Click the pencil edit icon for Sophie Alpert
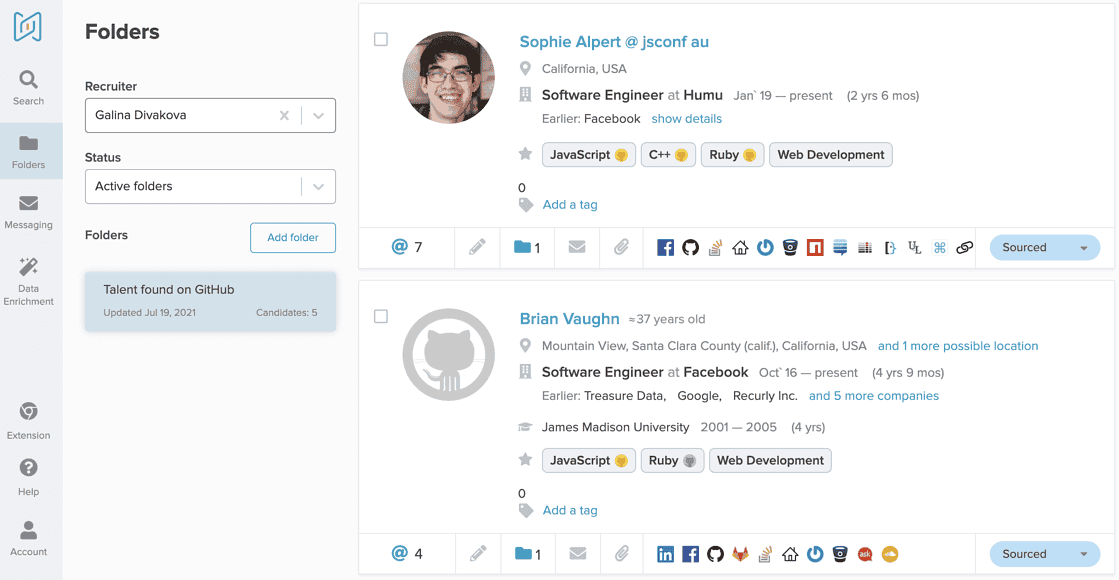Screen dimensions: 1119x580 (x=477, y=248)
